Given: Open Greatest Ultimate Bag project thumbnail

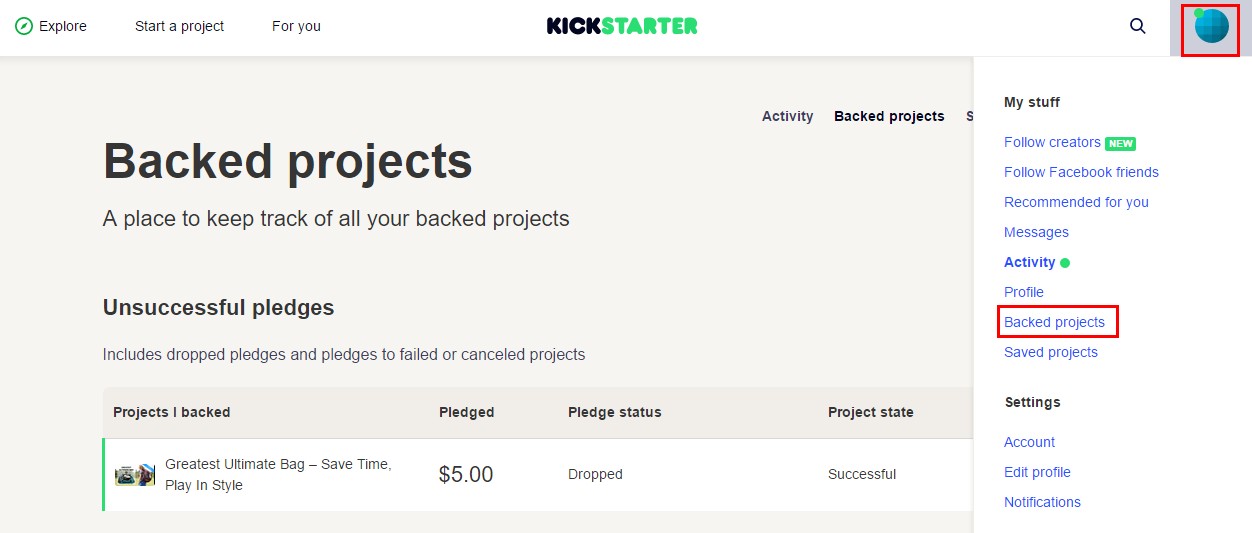Looking at the screenshot, I should pyautogui.click(x=135, y=475).
